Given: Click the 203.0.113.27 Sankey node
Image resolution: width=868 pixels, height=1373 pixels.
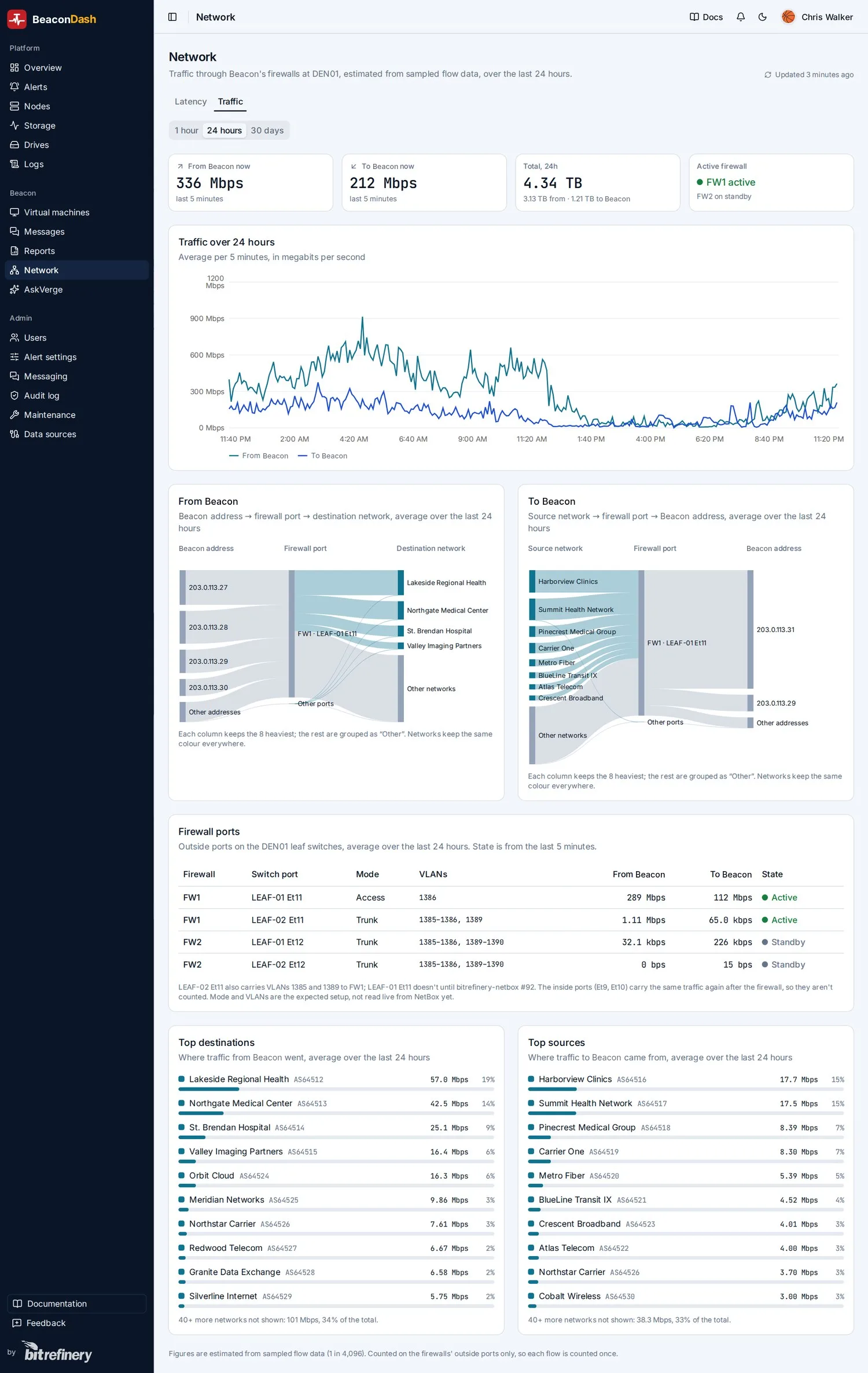Looking at the screenshot, I should [183, 588].
